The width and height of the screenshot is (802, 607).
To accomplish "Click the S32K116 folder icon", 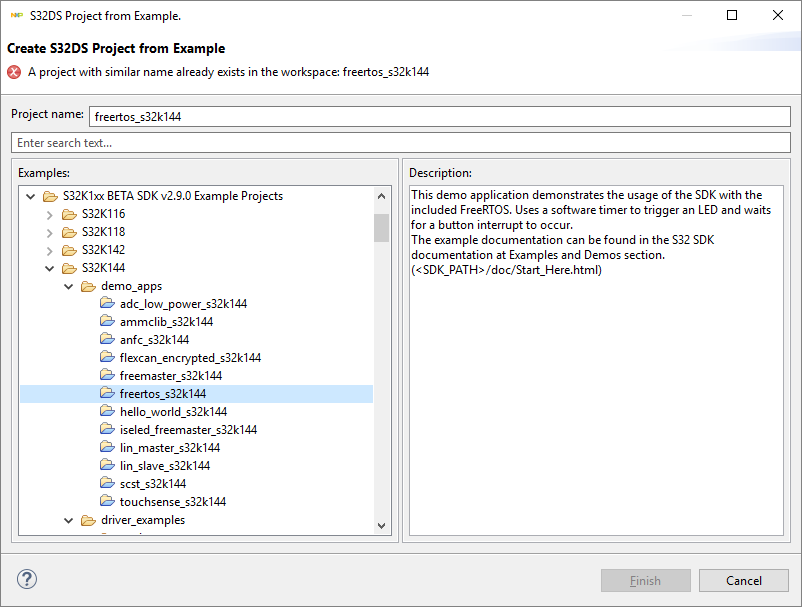I will [69, 214].
